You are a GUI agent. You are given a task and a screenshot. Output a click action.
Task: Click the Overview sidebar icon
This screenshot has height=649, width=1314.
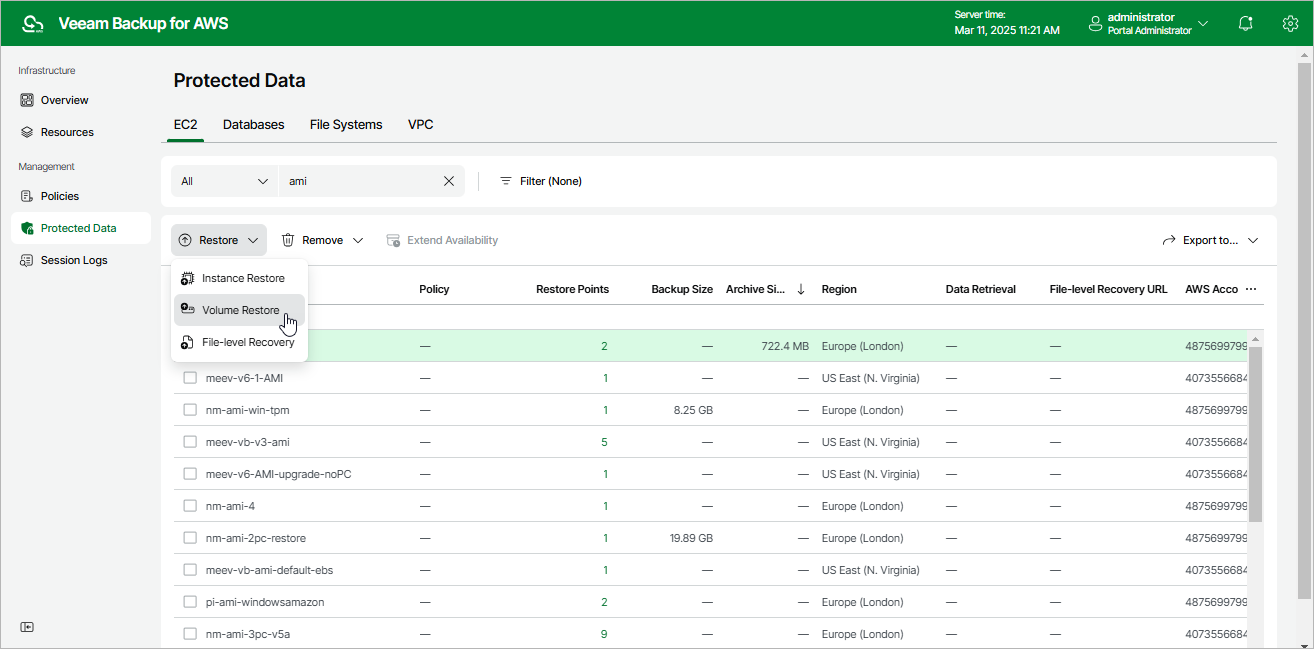pos(27,100)
